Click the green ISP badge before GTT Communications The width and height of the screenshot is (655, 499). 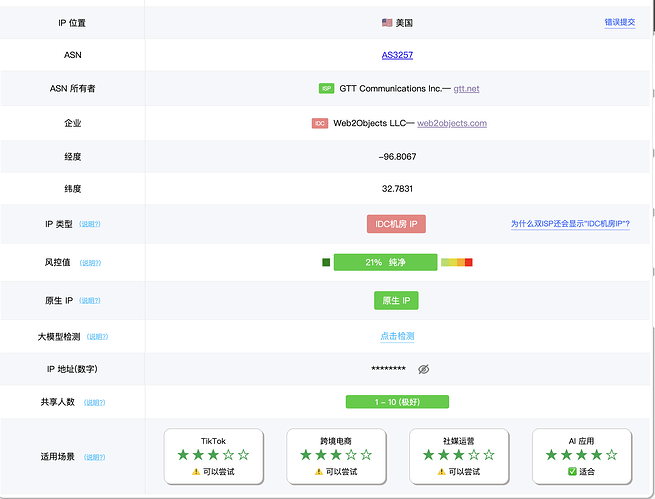pos(326,89)
